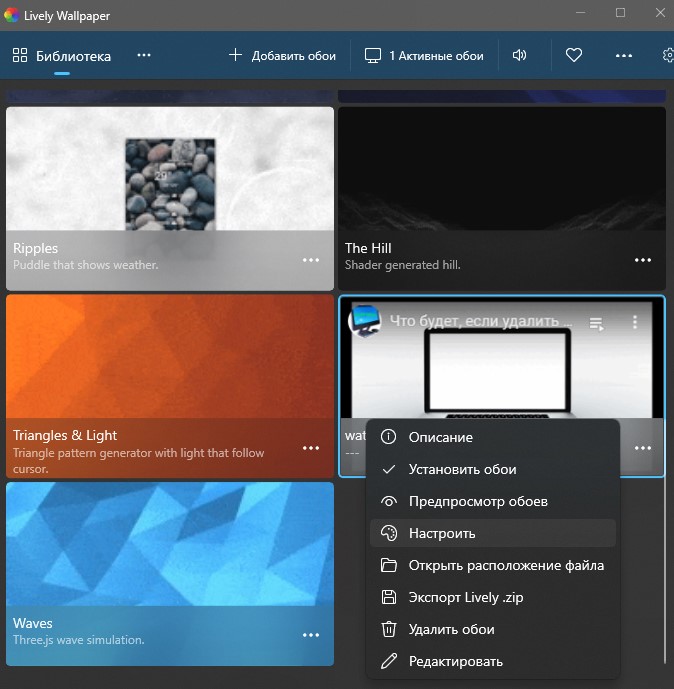Toggle the audio speaker icon

point(519,55)
